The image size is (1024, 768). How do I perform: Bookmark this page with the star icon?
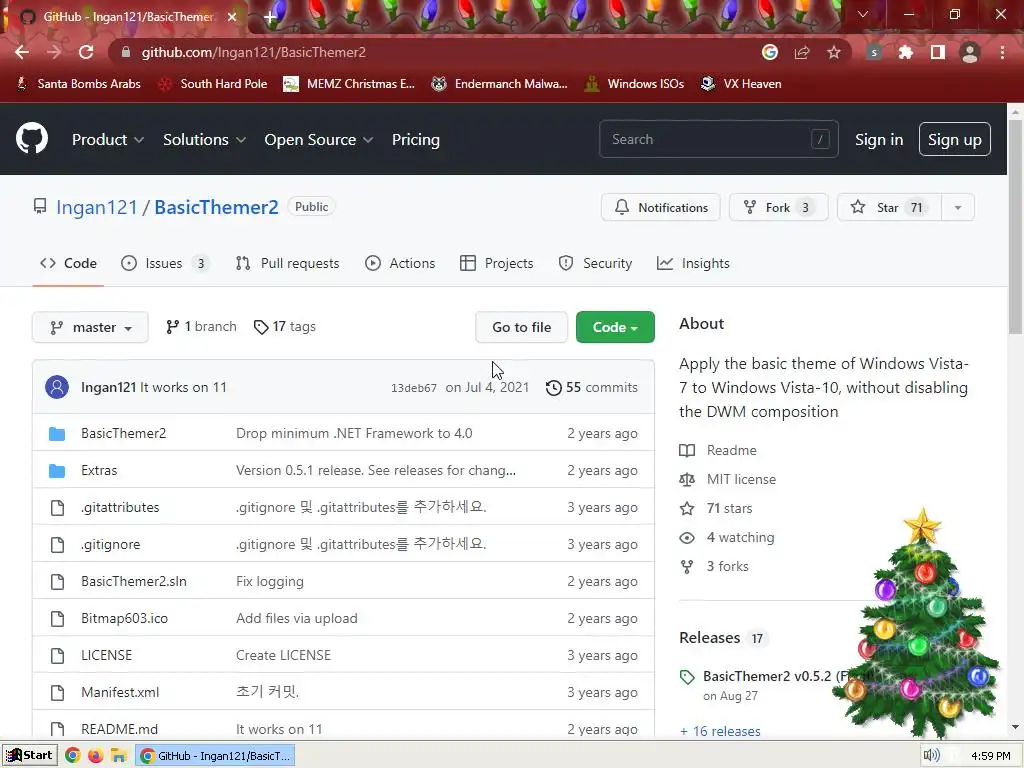click(x=833, y=52)
